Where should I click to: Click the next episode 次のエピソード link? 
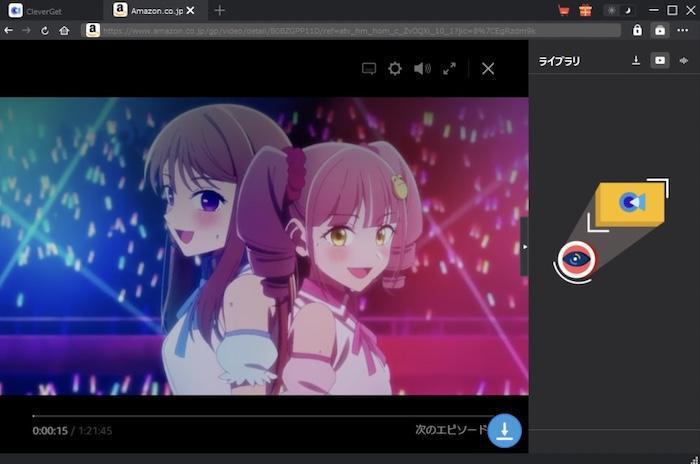(451, 430)
